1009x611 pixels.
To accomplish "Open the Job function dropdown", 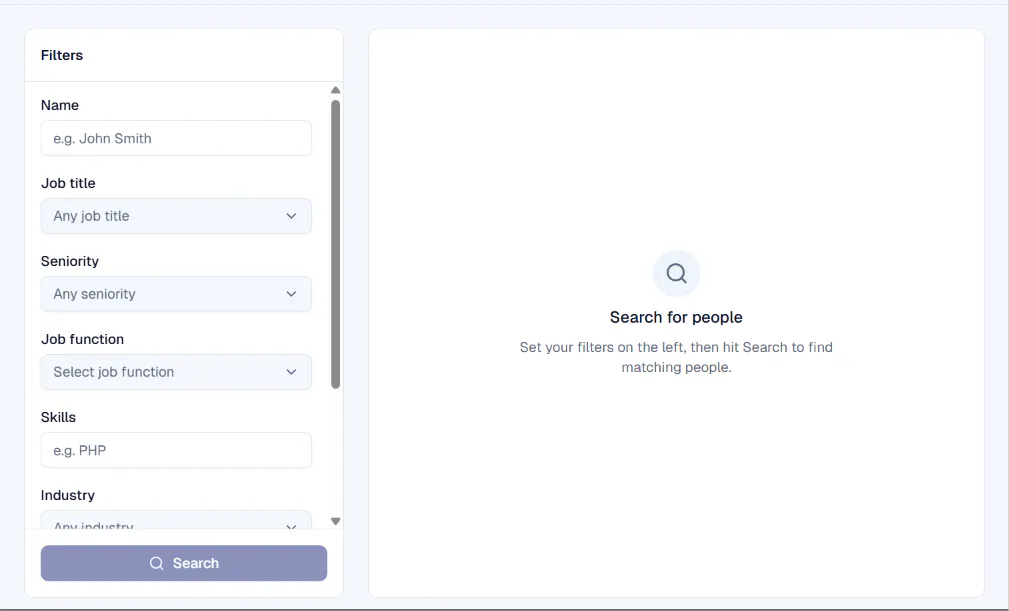I will [176, 372].
